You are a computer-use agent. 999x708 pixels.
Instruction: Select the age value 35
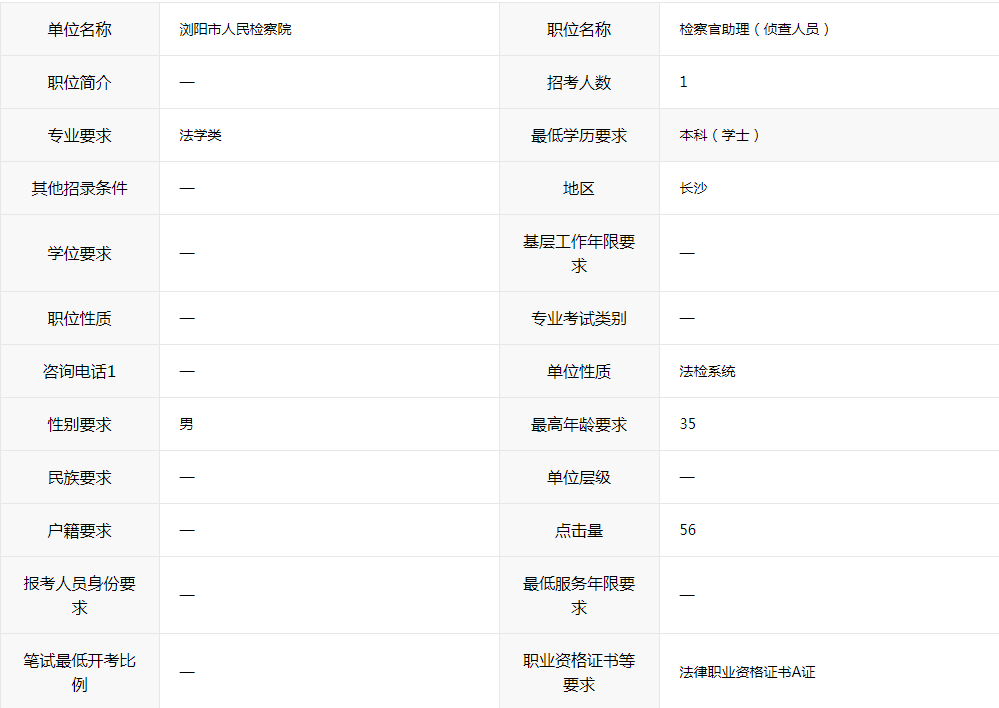click(x=687, y=424)
